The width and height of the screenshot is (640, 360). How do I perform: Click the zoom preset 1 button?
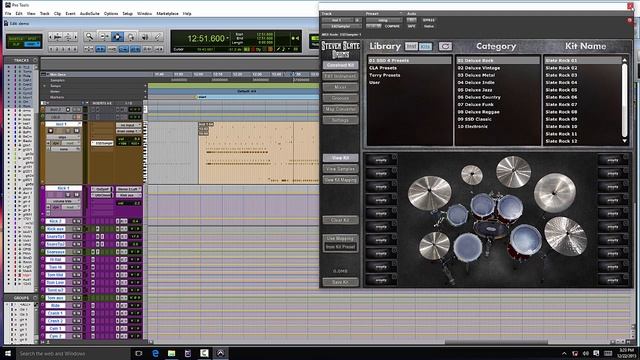tap(52, 49)
